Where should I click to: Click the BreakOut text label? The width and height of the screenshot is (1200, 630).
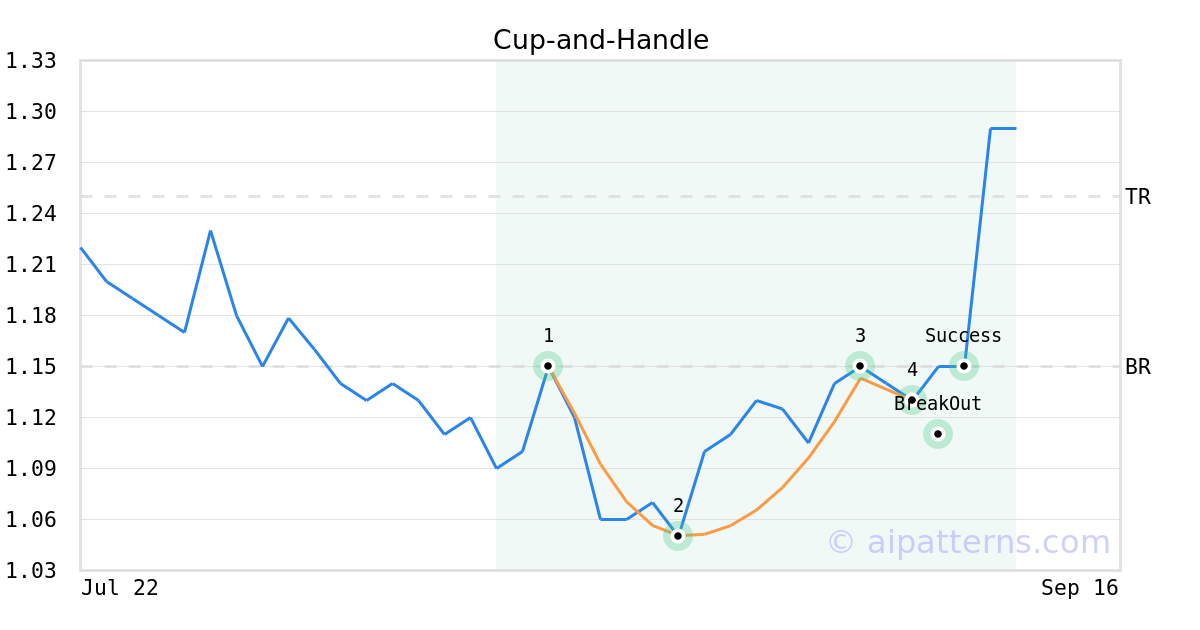coord(938,404)
